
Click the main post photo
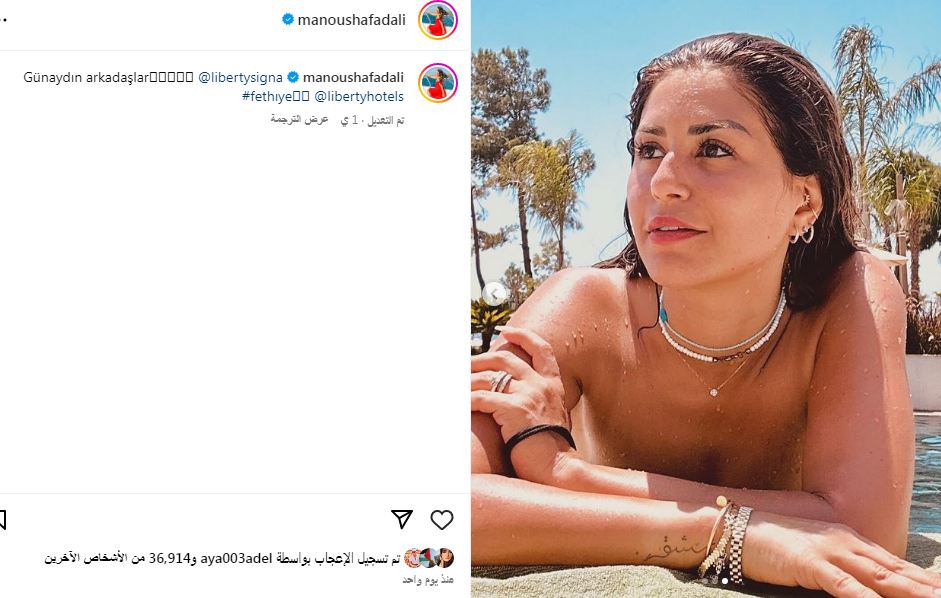[x=706, y=299]
